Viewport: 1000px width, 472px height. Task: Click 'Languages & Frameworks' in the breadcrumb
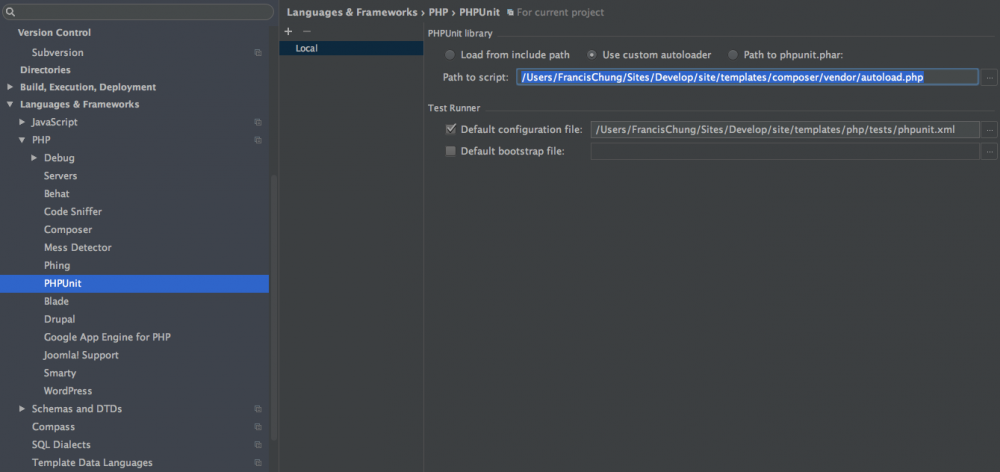pyautogui.click(x=352, y=12)
